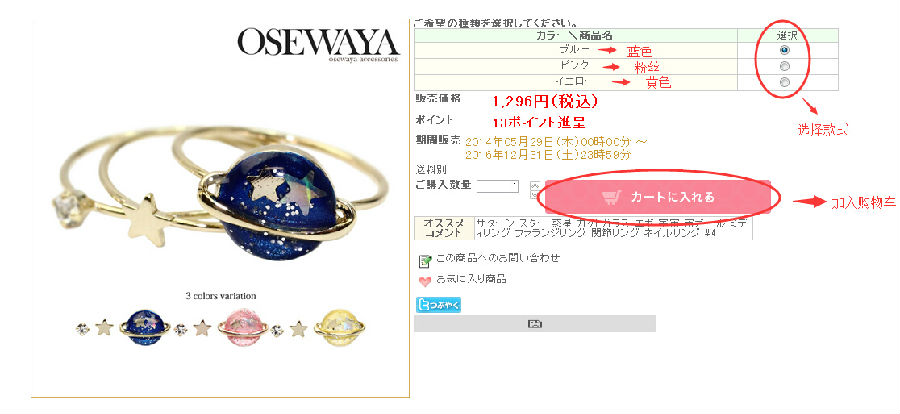Click the selection (選択) column header
This screenshot has height=414, width=900.
point(786,36)
